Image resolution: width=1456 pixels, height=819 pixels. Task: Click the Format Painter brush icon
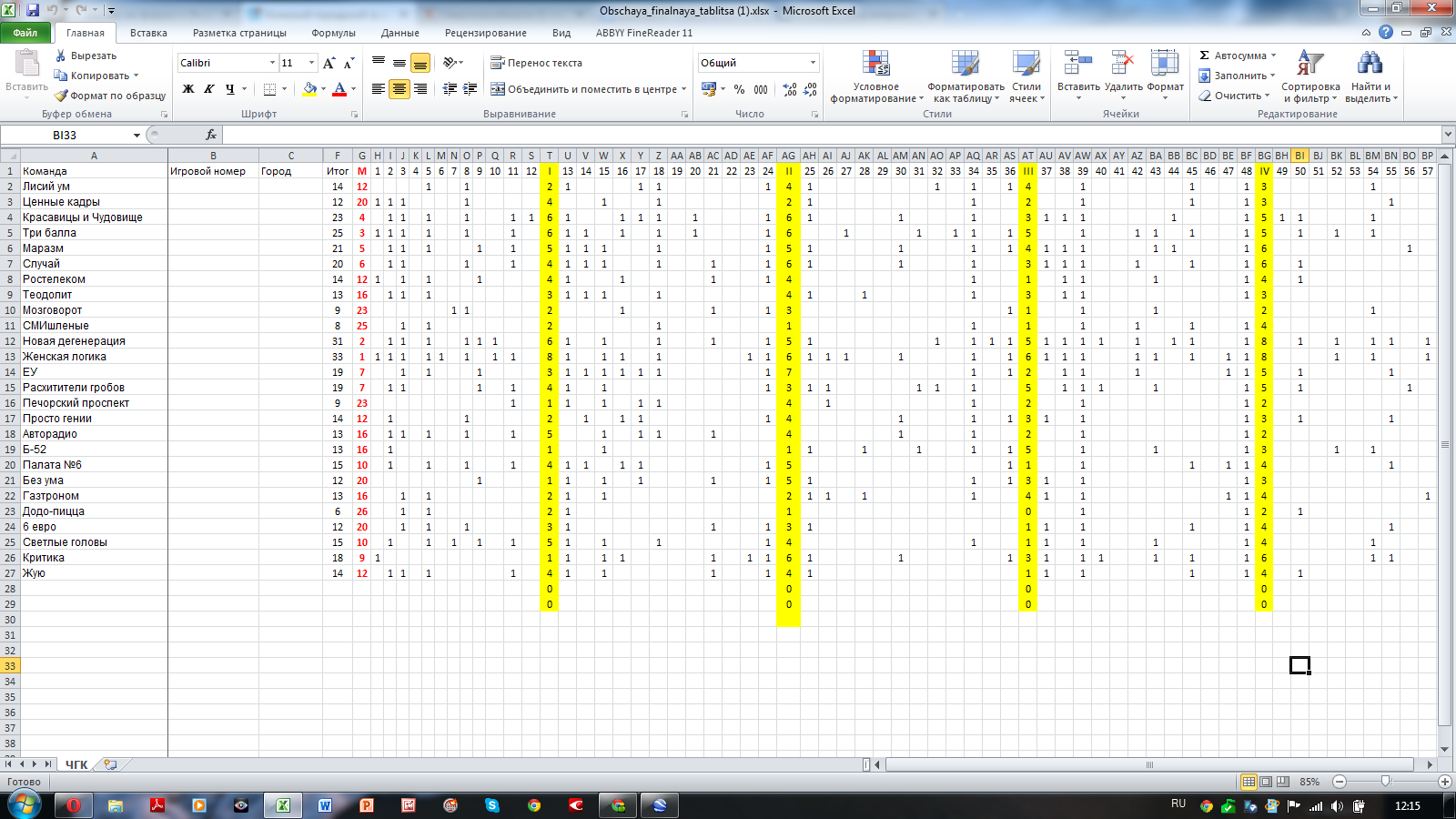61,96
